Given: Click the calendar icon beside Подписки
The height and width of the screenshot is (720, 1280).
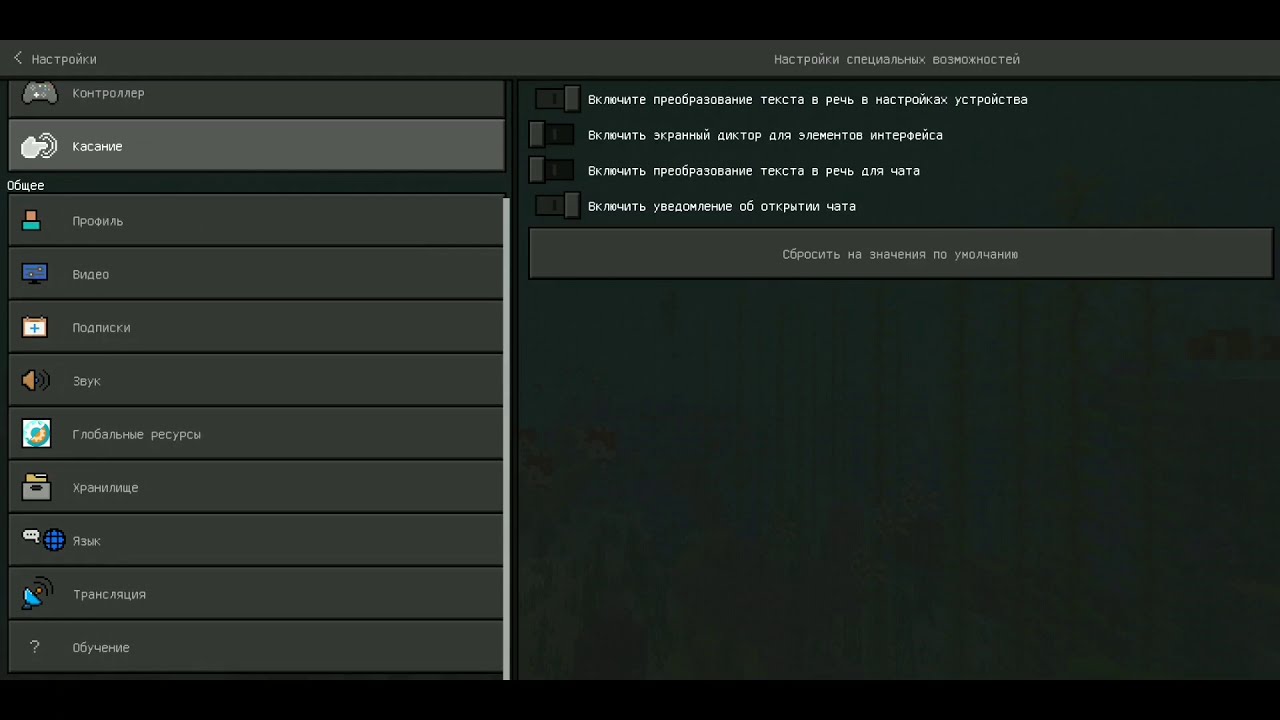Looking at the screenshot, I should (35, 327).
